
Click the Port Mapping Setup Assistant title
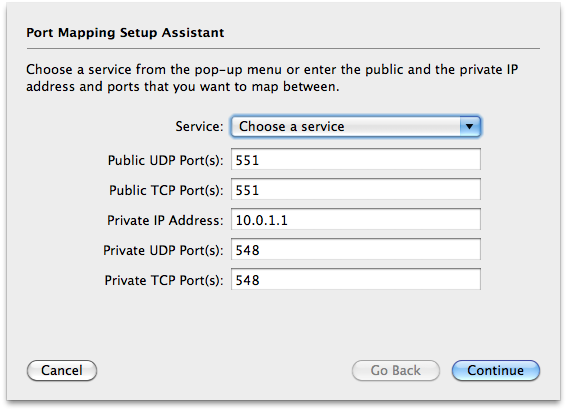(125, 33)
